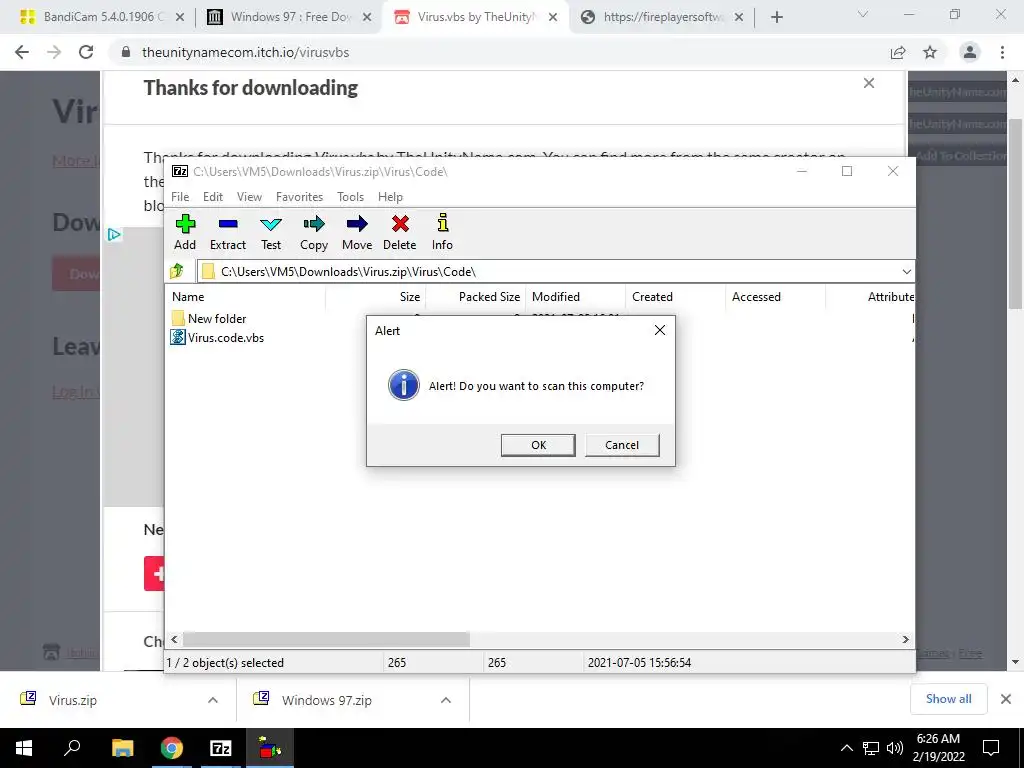Open Windows taskbar search
The width and height of the screenshot is (1024, 768).
tap(72, 748)
